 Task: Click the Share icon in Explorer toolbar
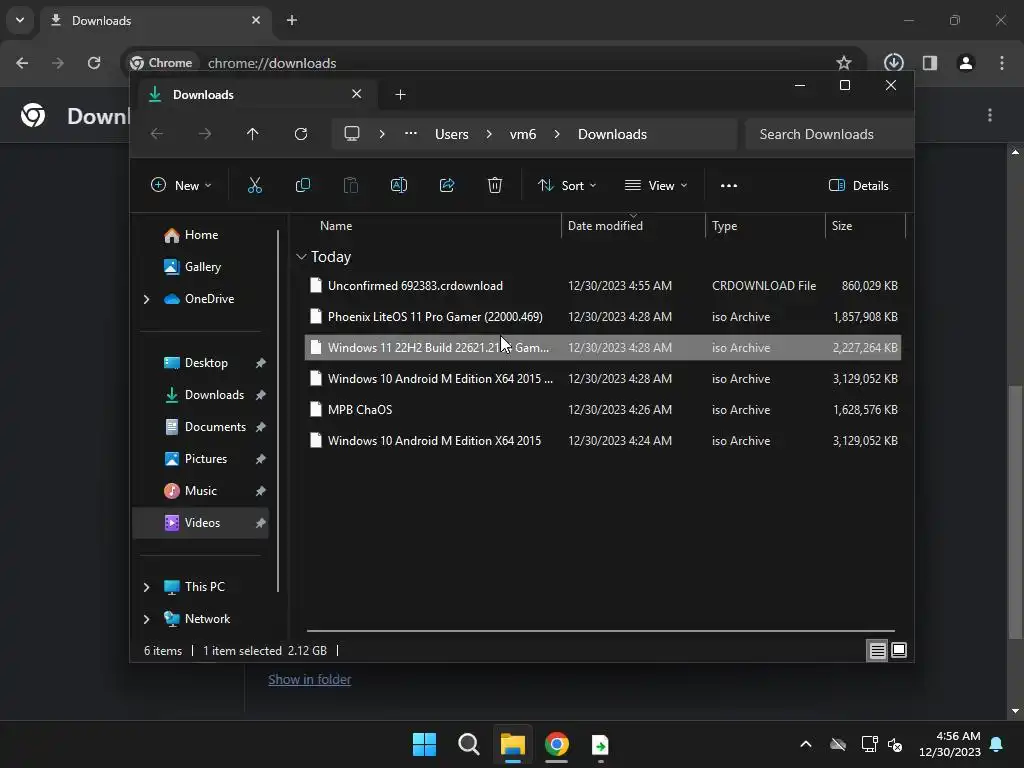pyautogui.click(x=447, y=185)
